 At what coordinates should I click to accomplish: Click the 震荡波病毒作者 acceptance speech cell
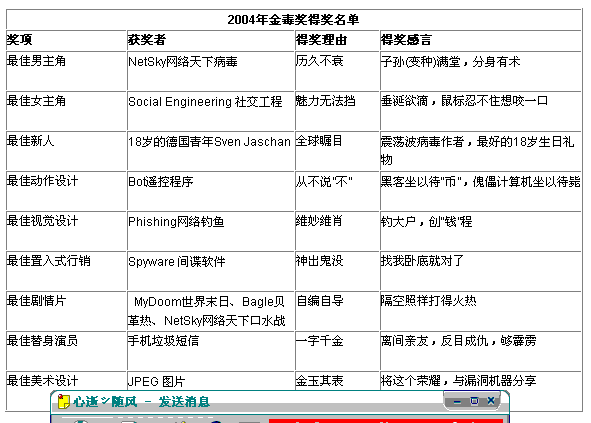(x=480, y=151)
